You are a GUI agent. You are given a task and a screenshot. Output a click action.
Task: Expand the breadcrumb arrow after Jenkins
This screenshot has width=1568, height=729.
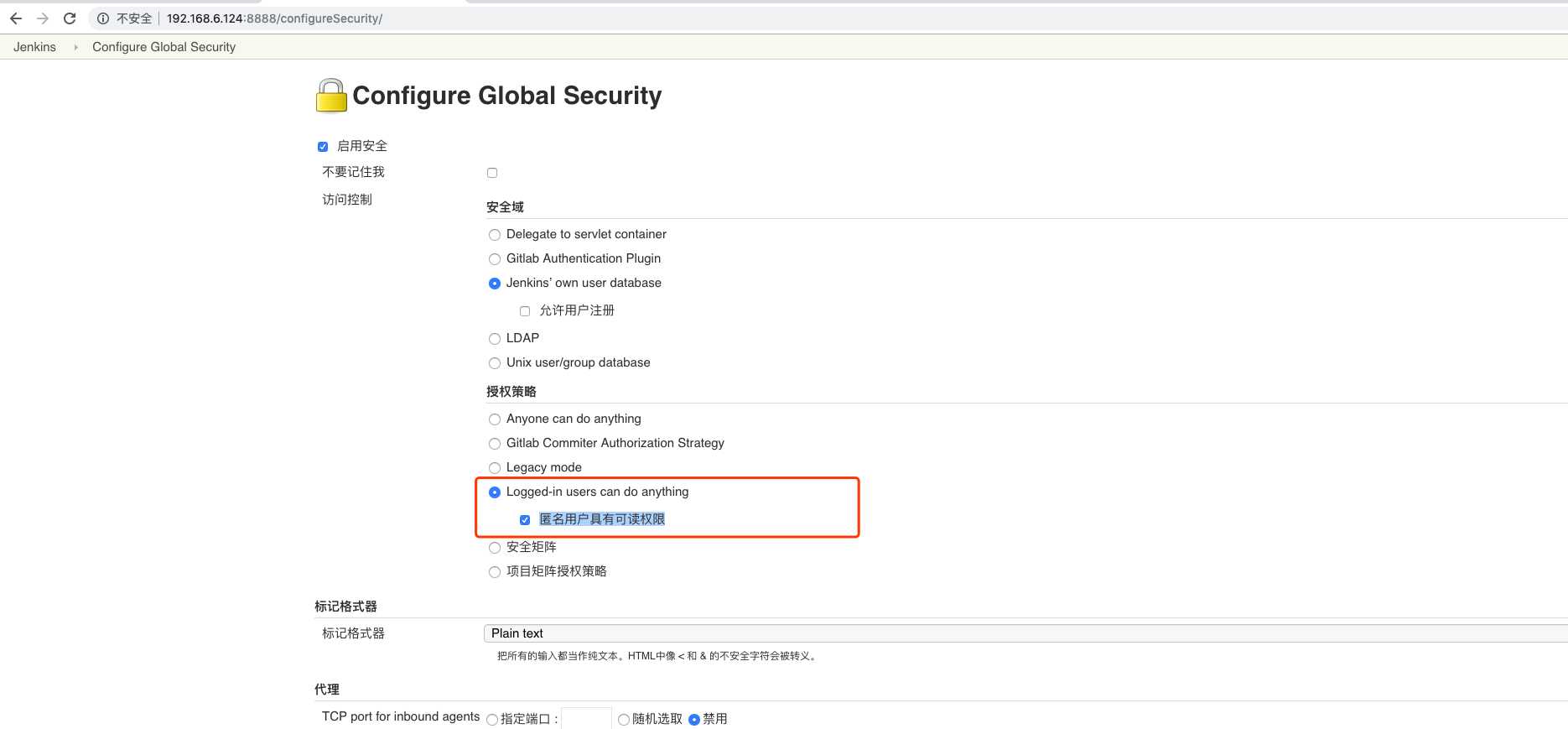click(75, 47)
